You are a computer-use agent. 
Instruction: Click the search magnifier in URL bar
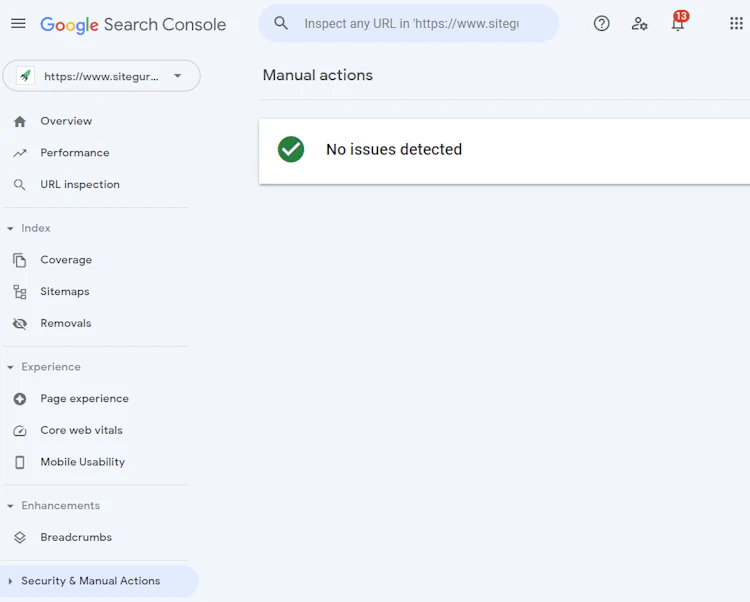pos(281,23)
